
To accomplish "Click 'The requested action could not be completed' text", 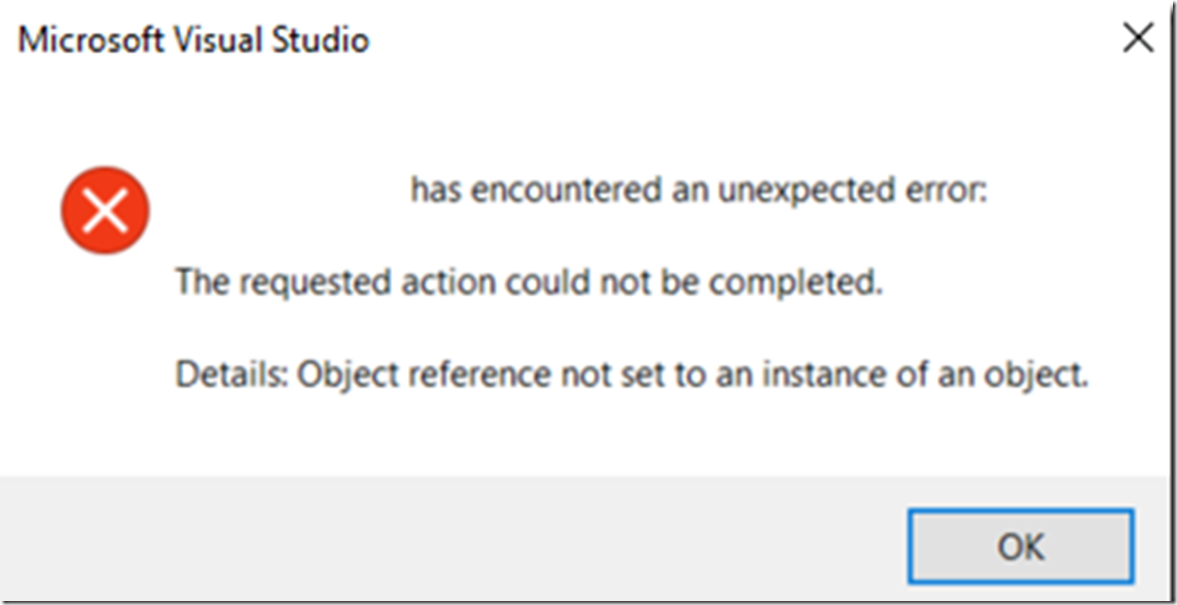I will [529, 283].
